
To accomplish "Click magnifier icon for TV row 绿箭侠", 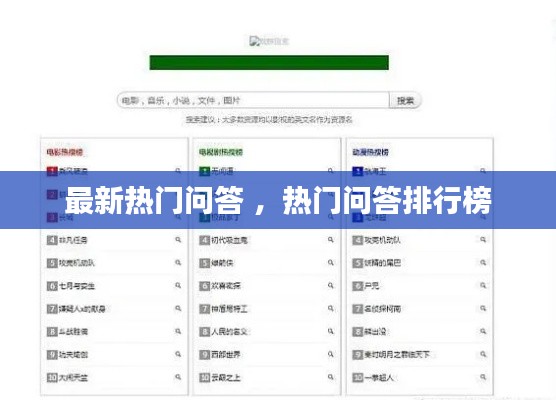I will point(330,263).
